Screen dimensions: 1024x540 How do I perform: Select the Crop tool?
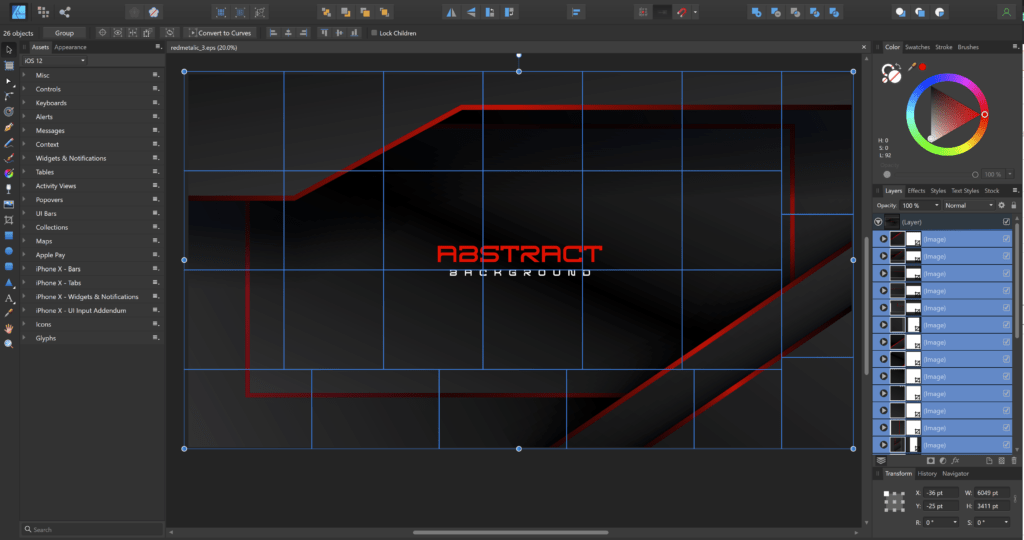coord(8,220)
